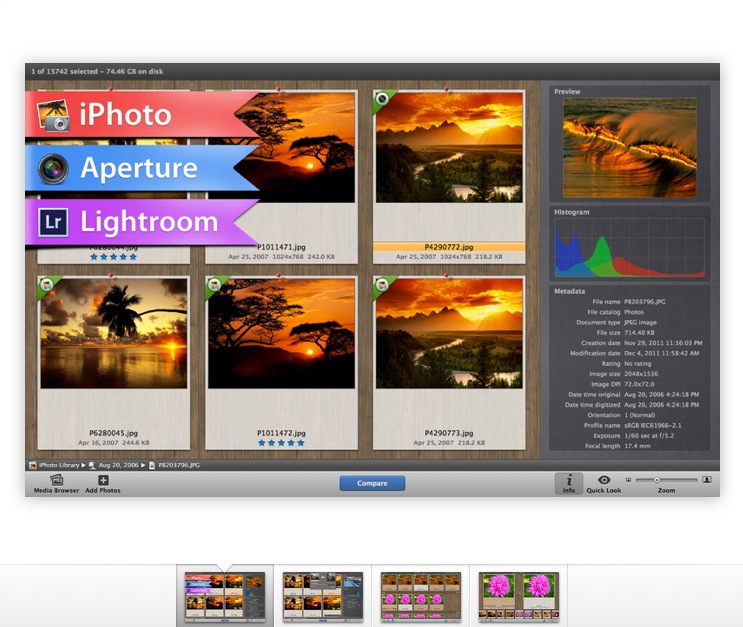Select the third screenshot thumbnail with pink flowers grid
The height and width of the screenshot is (627, 743).
421,597
